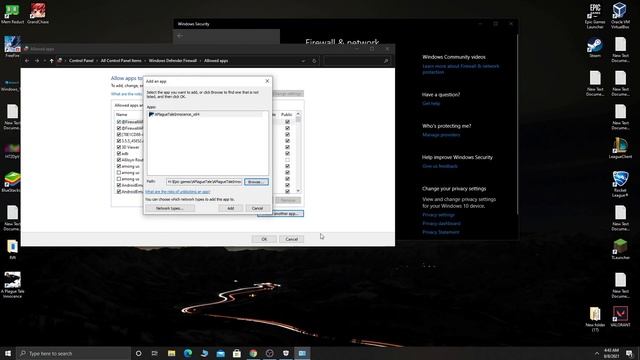
Task: Open Privacy dashboard link
Action: 442,223
